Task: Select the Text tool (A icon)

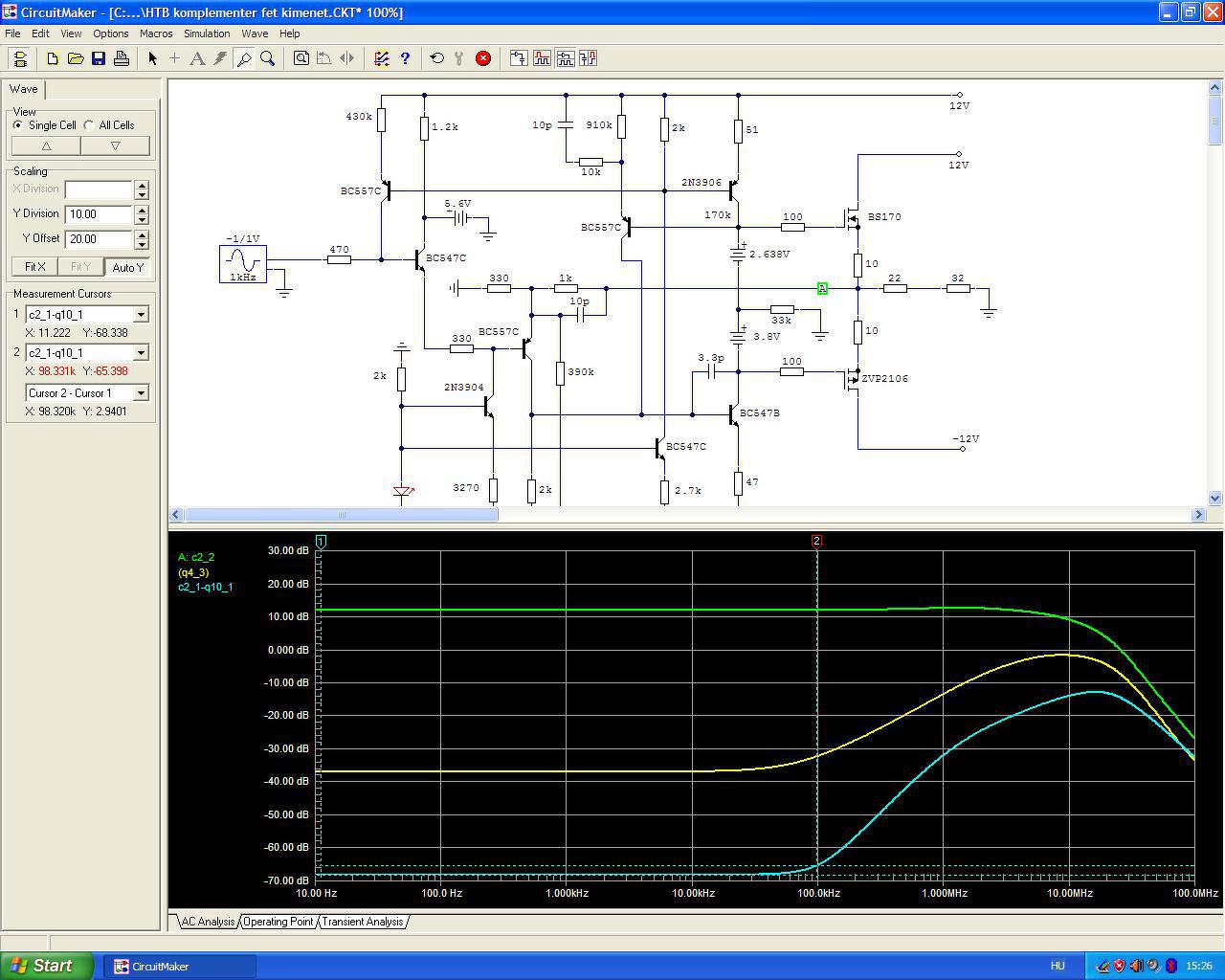Action: coord(197,58)
